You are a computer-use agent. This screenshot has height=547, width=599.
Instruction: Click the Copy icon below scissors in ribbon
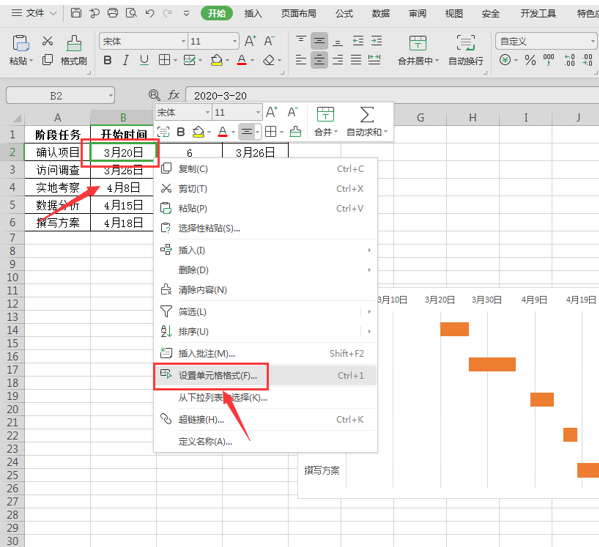[47, 60]
